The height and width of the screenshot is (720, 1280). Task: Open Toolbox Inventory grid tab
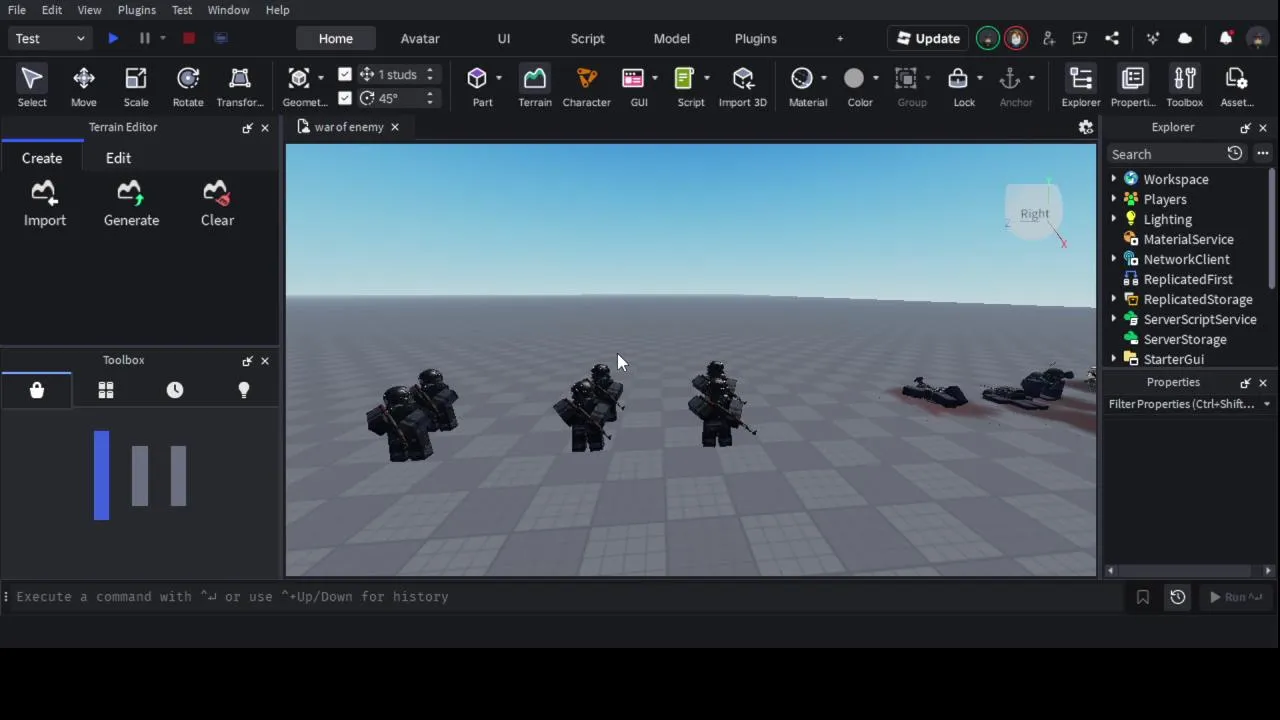(106, 390)
